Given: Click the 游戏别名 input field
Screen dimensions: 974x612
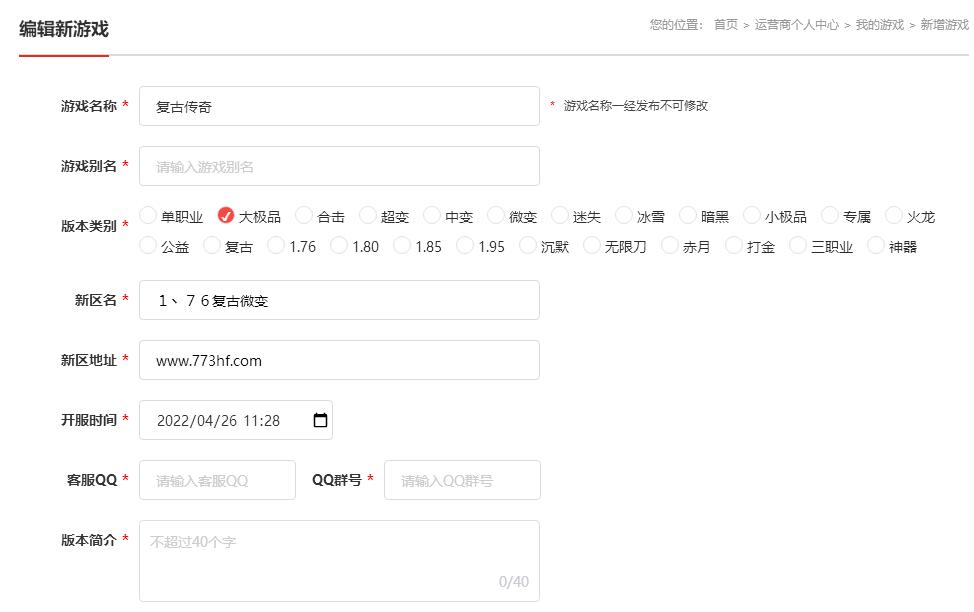Looking at the screenshot, I should click(339, 165).
